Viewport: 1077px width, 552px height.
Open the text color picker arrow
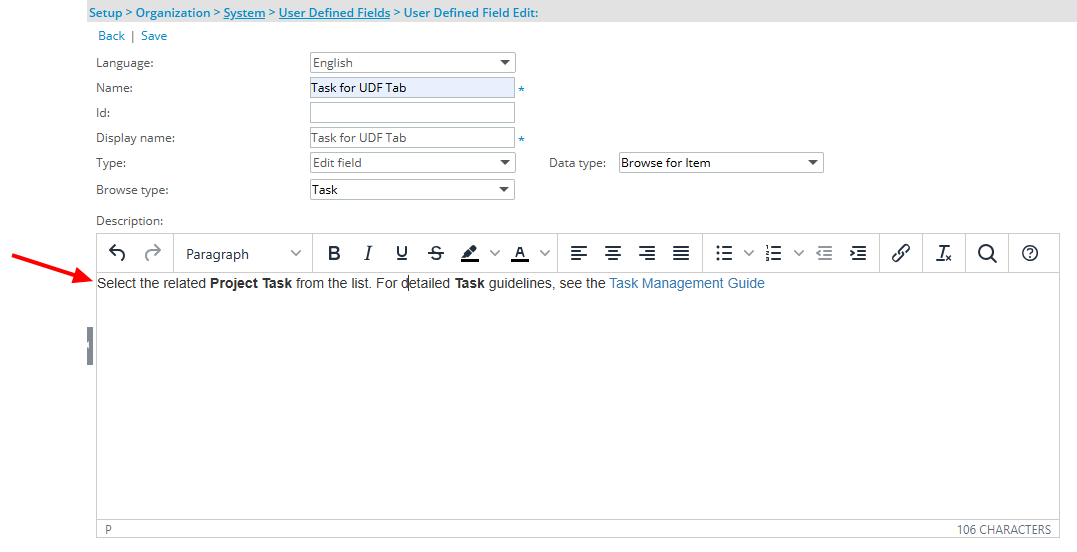click(545, 253)
